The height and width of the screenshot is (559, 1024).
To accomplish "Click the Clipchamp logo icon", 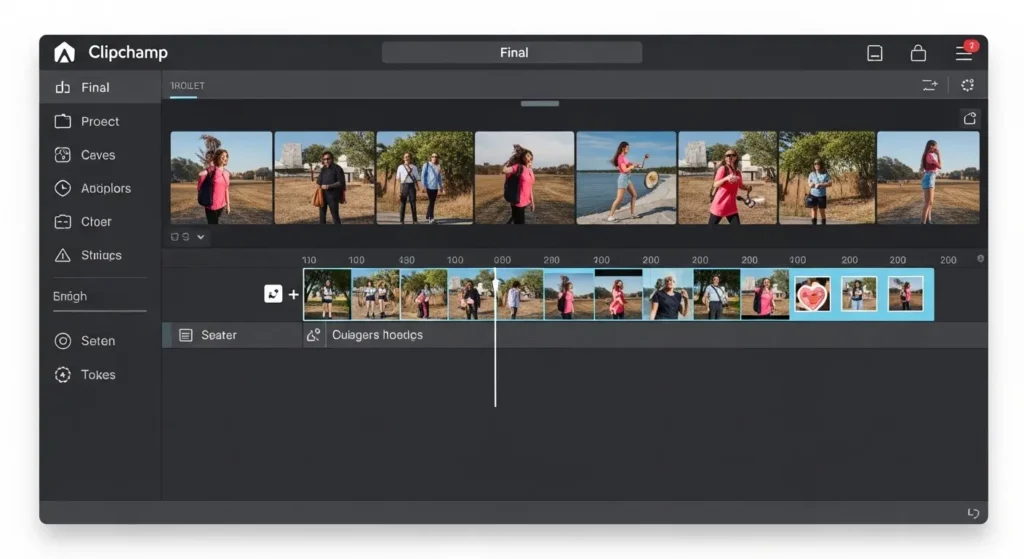I will (x=64, y=53).
